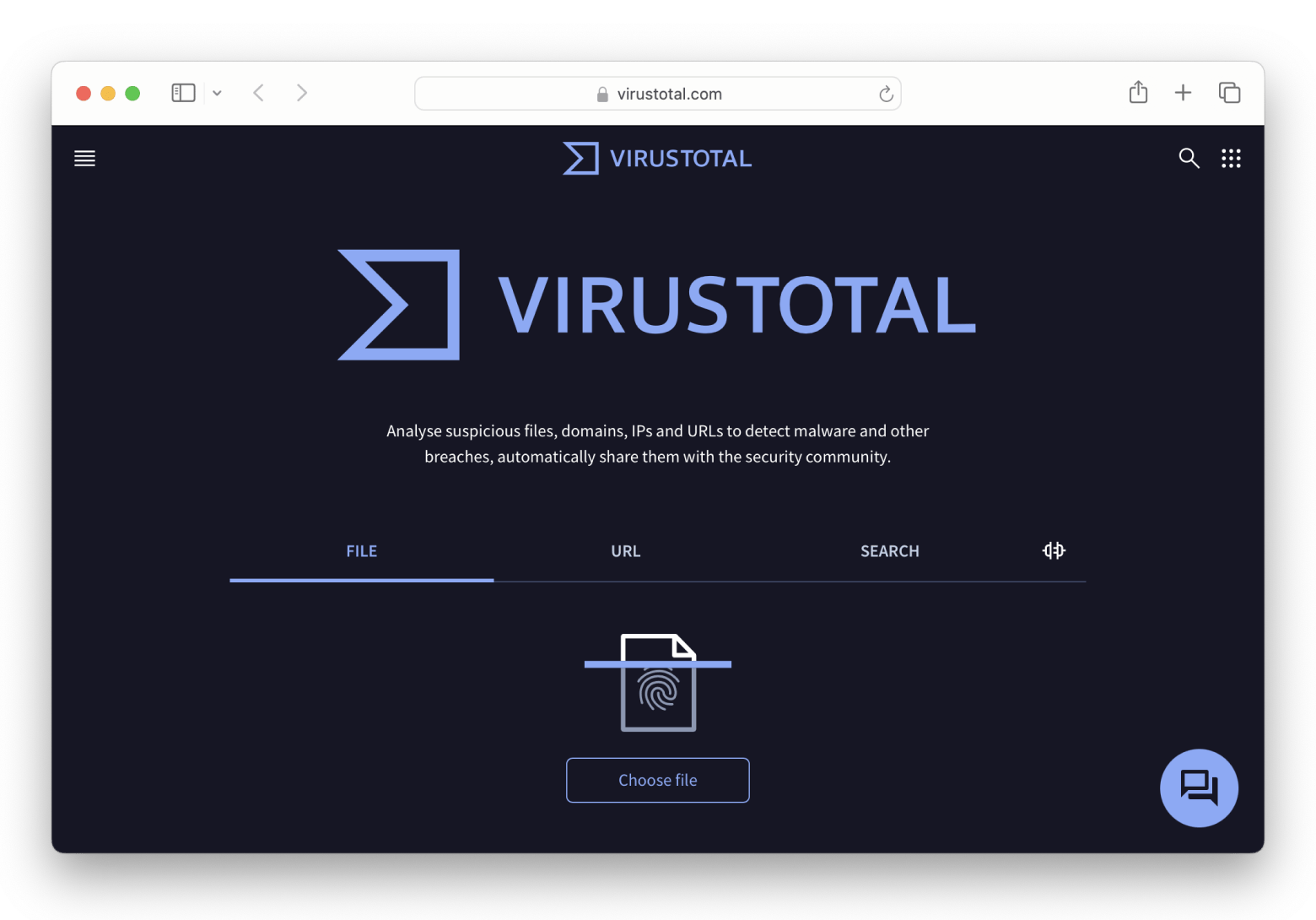Click the large VirusTotal hero logo
This screenshot has width=1316, height=920.
click(657, 305)
